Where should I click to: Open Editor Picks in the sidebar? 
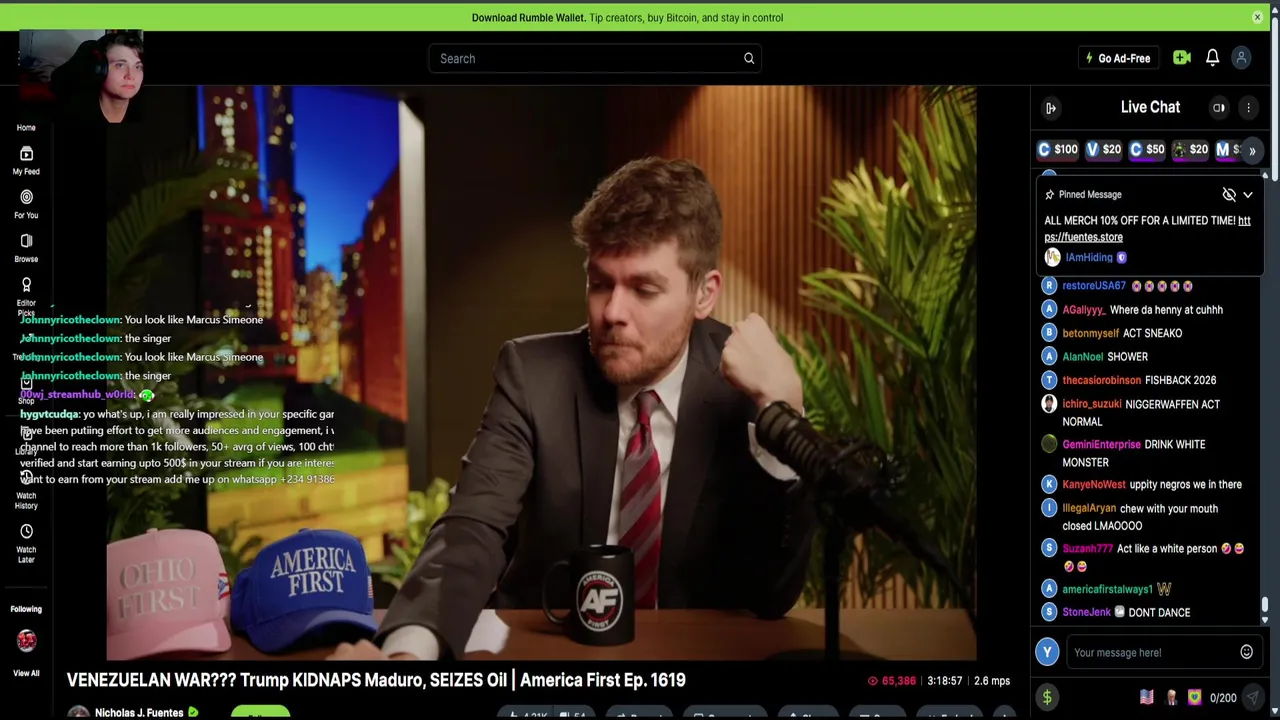[x=26, y=296]
